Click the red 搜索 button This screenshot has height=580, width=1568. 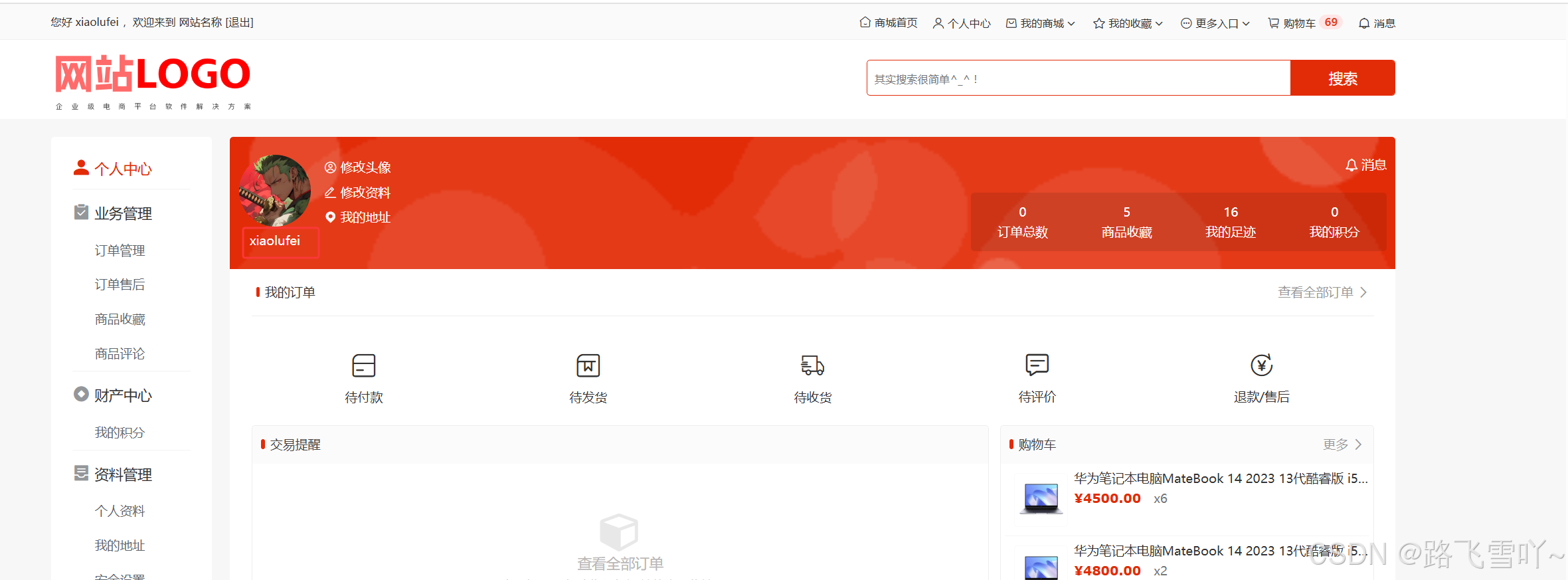coord(1342,78)
